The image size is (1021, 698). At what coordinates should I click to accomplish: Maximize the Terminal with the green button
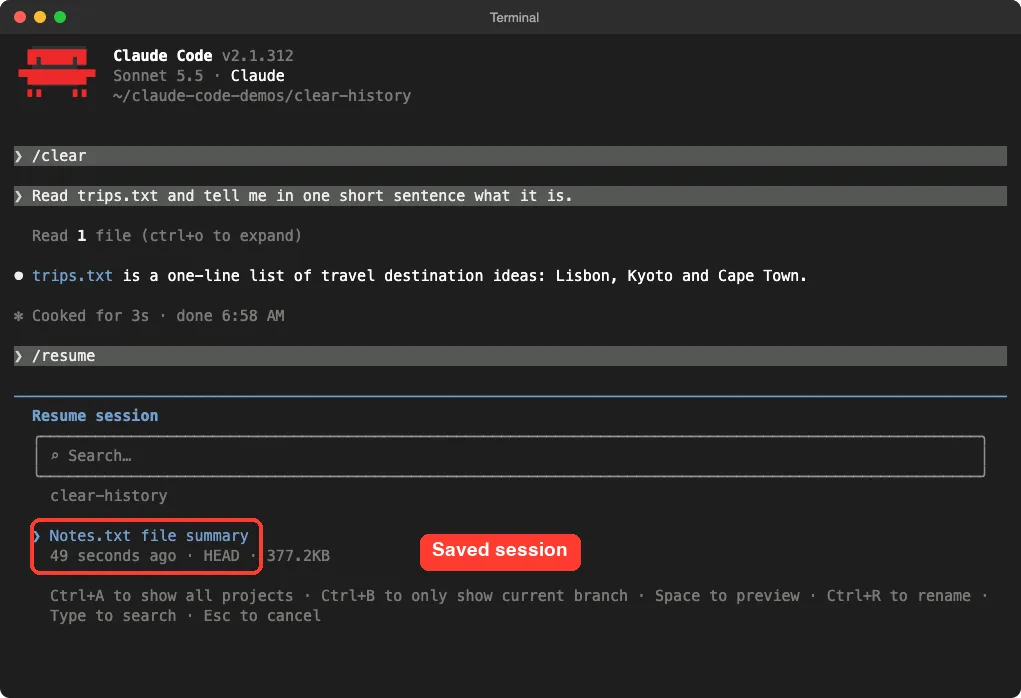click(x=60, y=17)
